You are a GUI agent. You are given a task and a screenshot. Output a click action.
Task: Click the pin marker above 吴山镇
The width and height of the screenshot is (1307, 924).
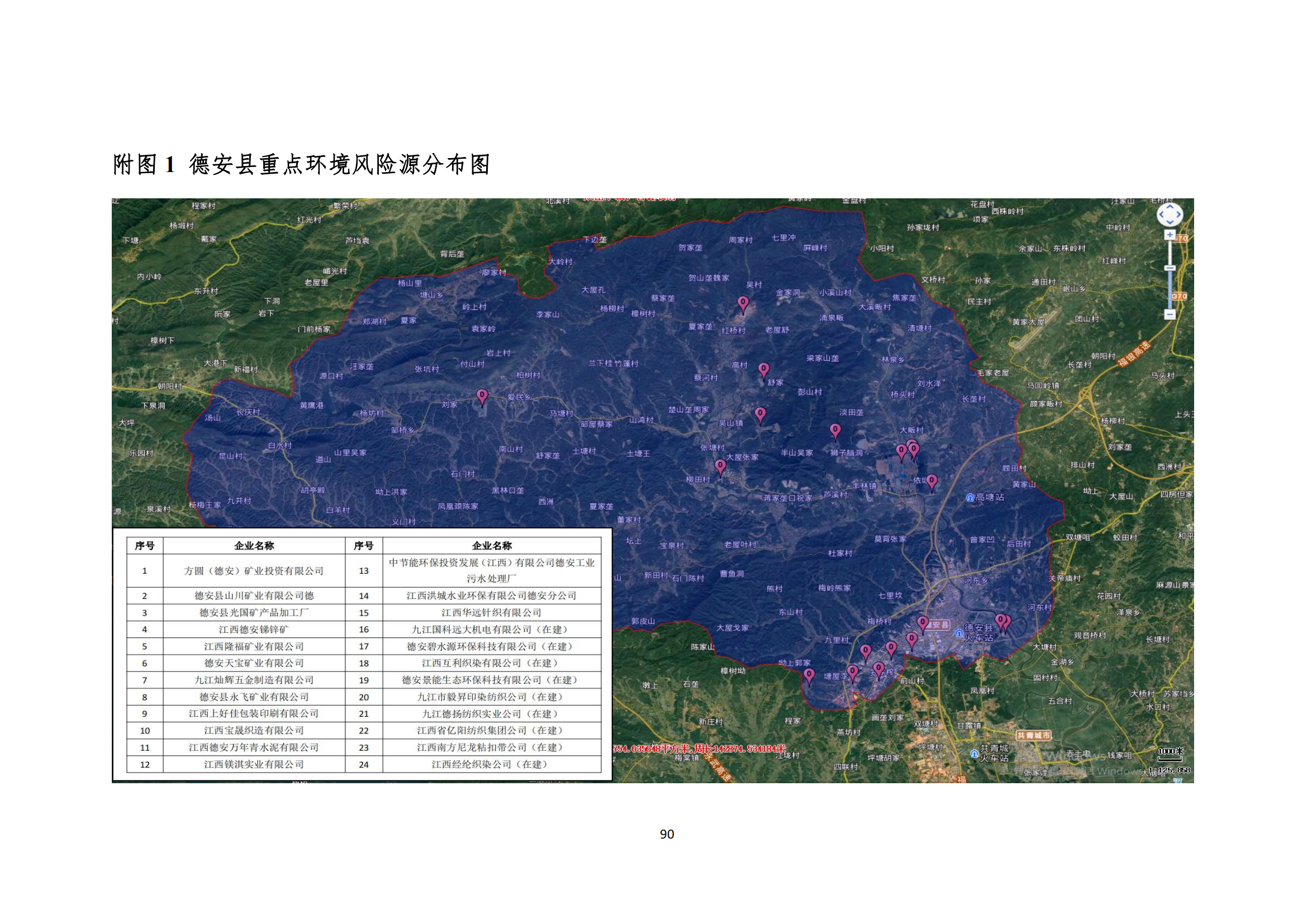760,414
